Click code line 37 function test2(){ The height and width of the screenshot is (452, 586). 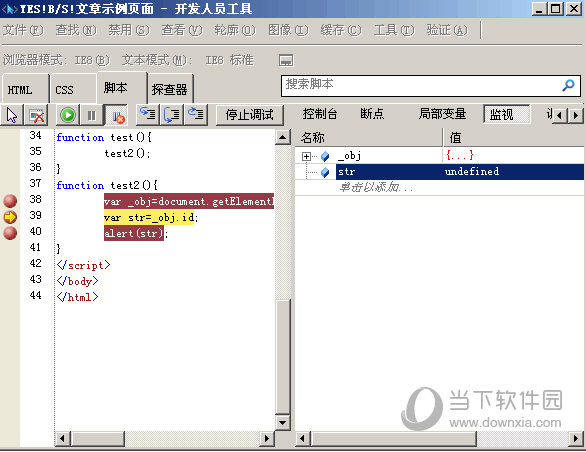[107, 185]
